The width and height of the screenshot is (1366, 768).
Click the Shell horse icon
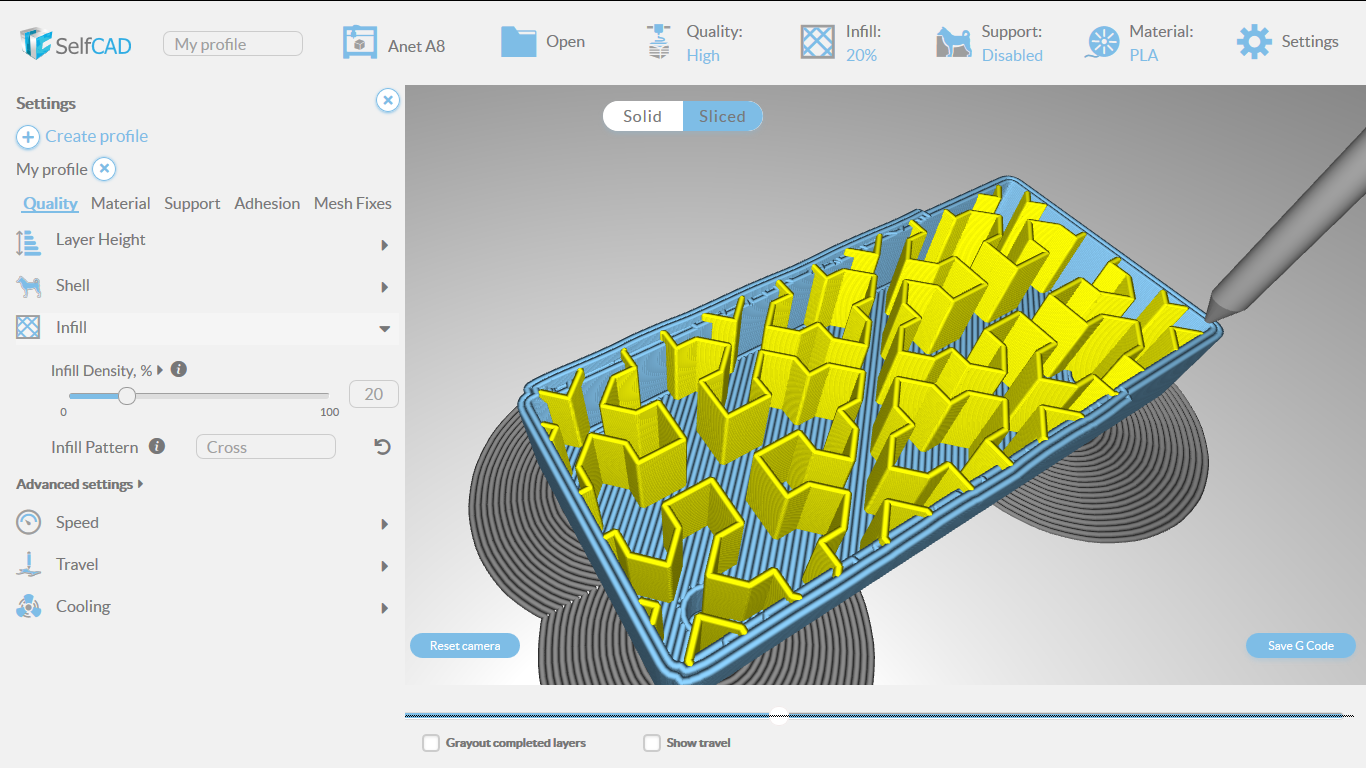[x=29, y=287]
